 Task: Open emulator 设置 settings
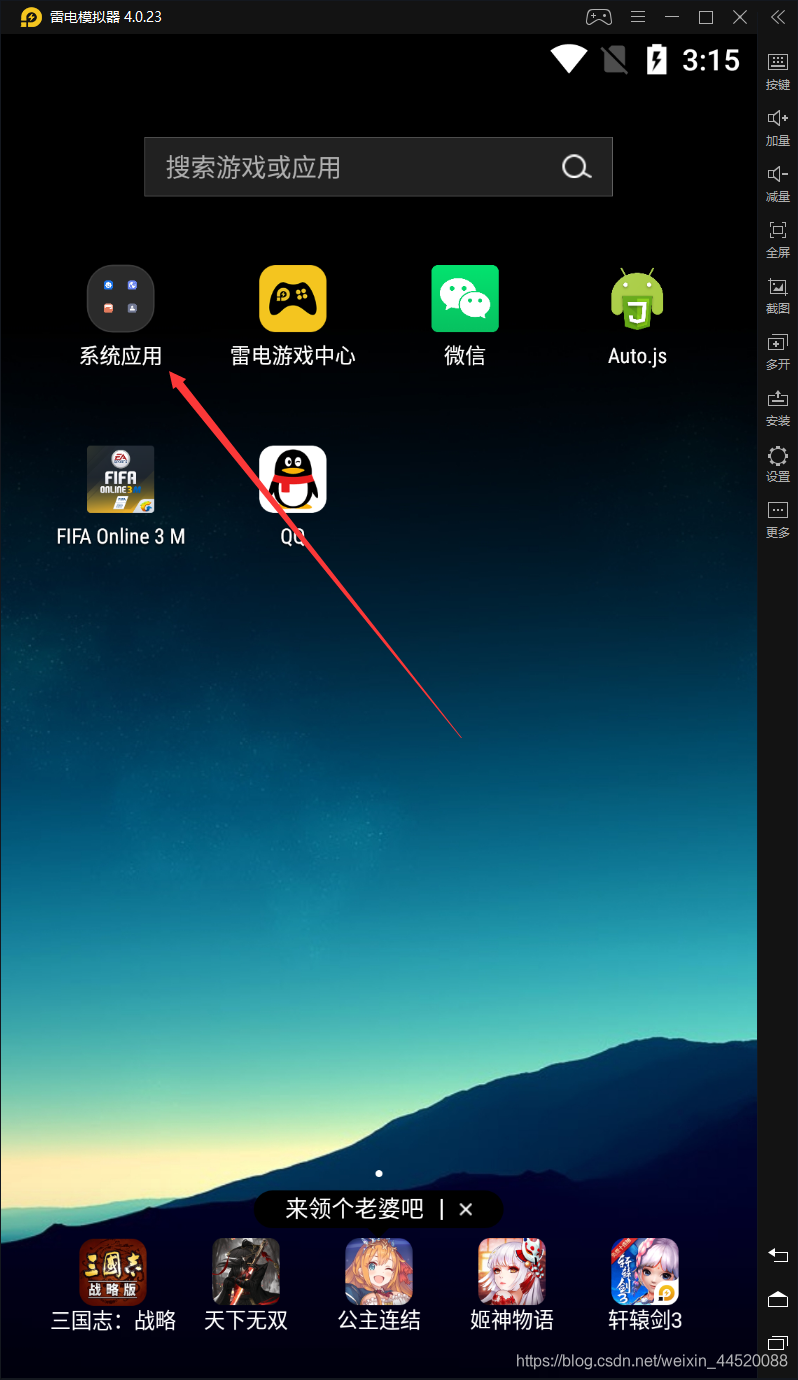pos(778,464)
